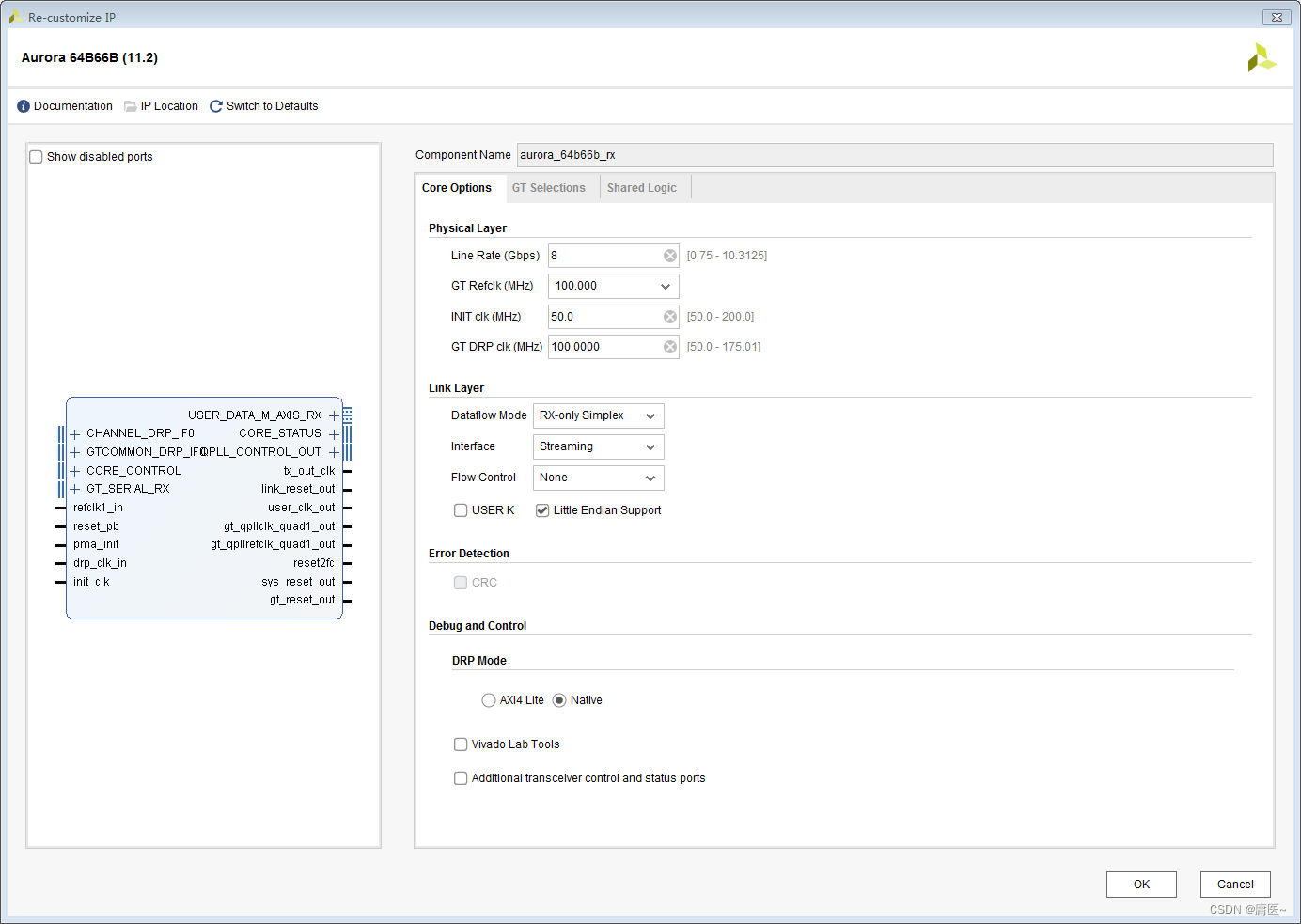Expand the CORE_STATUS port plus icon
The height and width of the screenshot is (924, 1301).
pyautogui.click(x=334, y=434)
